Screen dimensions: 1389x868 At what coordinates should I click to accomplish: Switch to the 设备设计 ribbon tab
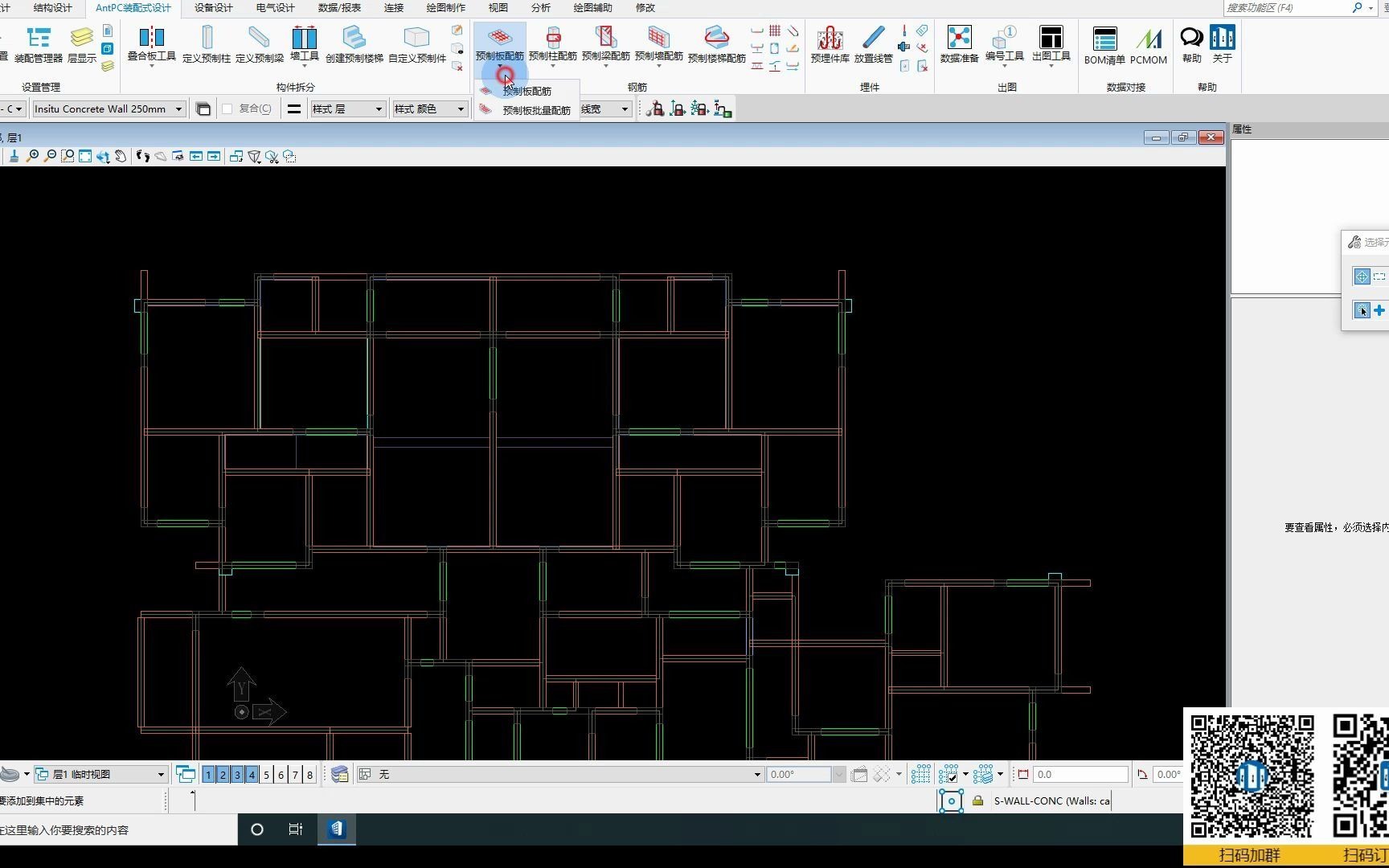(214, 7)
